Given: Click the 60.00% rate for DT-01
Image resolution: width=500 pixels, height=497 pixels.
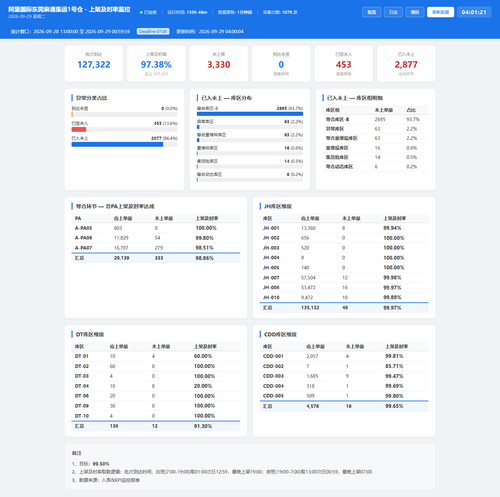Looking at the screenshot, I should pyautogui.click(x=203, y=356).
